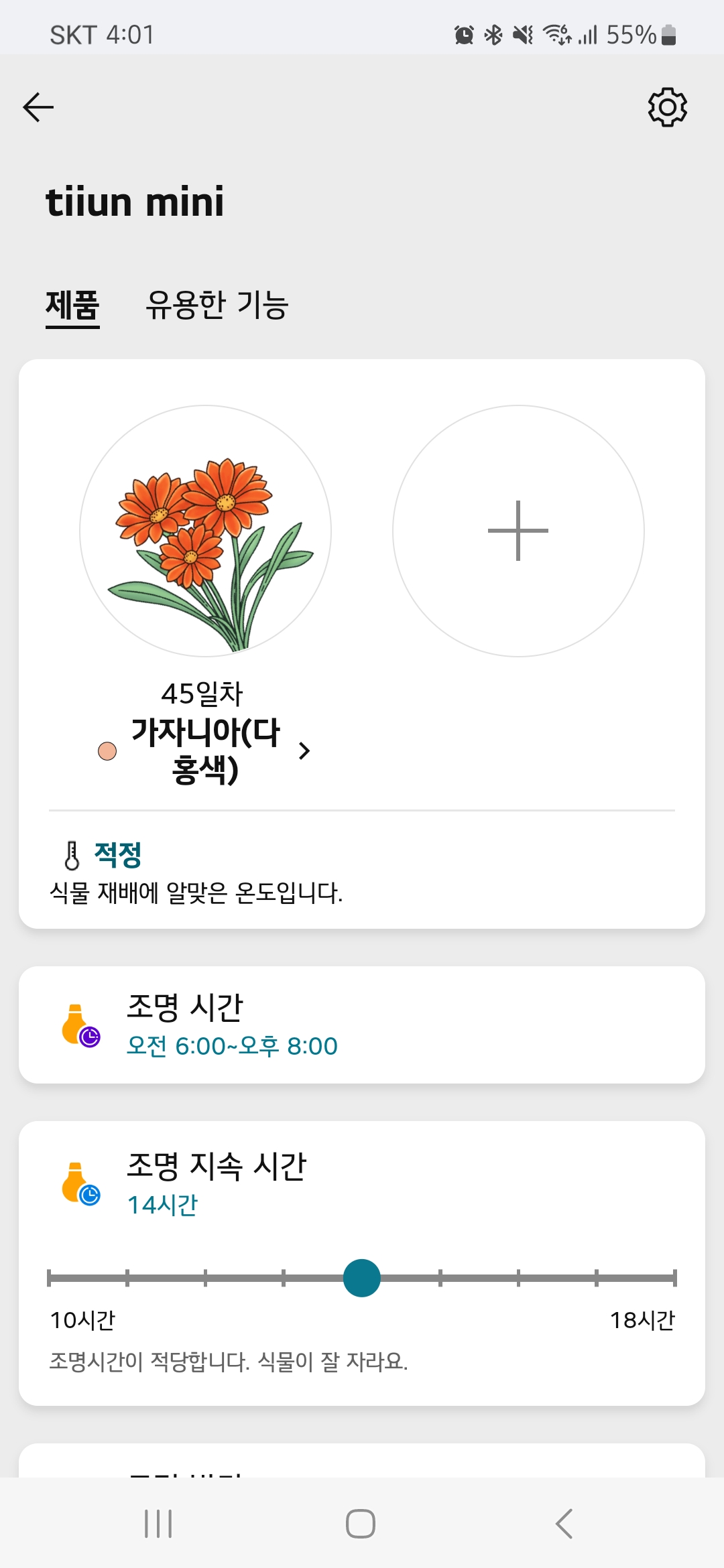
Task: Tap the back arrow at top left
Action: tap(38, 107)
